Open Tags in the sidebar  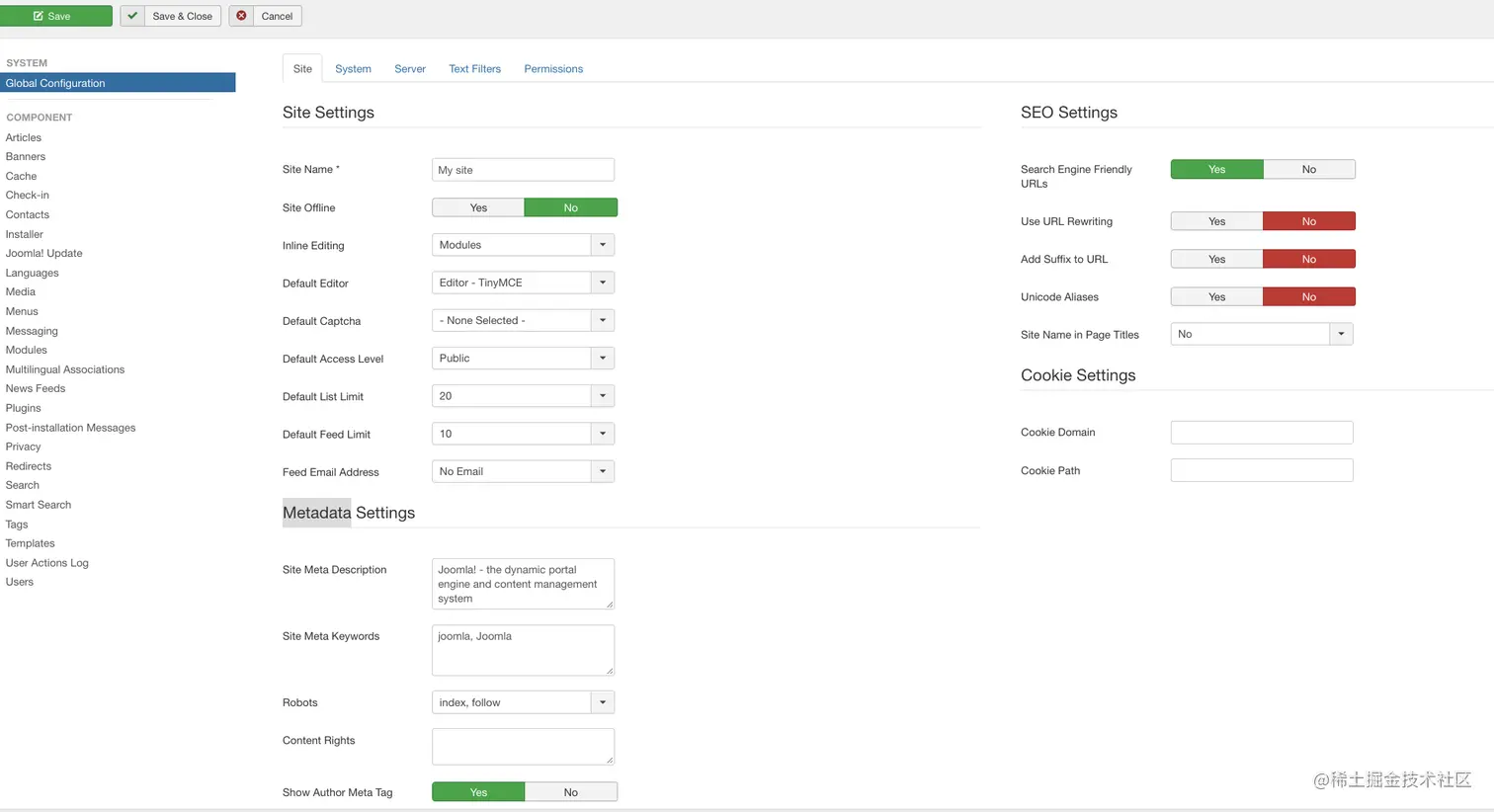click(17, 525)
